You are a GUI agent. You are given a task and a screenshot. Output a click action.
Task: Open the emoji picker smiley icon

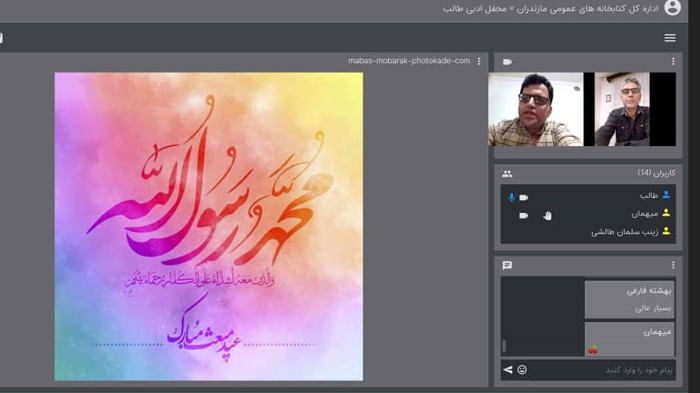[522, 369]
